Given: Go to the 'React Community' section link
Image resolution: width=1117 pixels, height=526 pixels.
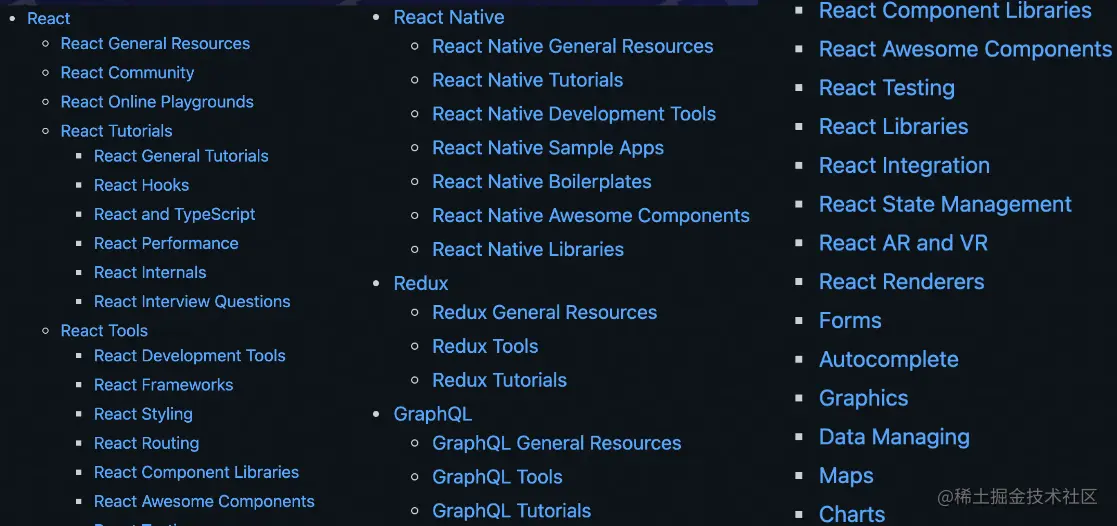Looking at the screenshot, I should point(128,73).
